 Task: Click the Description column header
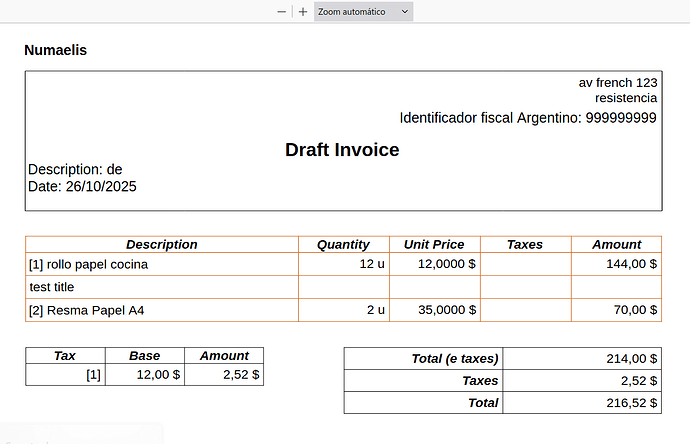161,244
